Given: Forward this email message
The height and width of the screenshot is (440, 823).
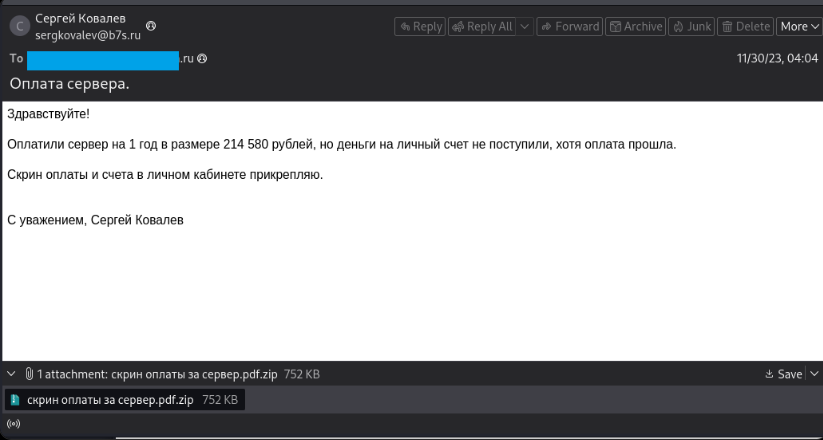Looking at the screenshot, I should (569, 26).
